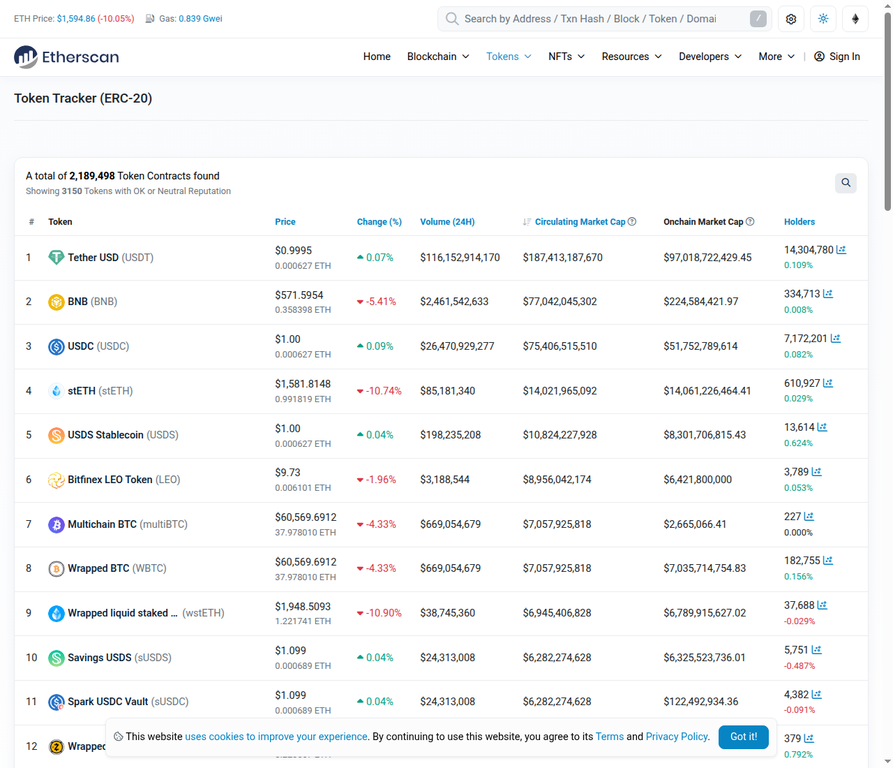This screenshot has height=768, width=893.
Task: Open the cookie usage details link
Action: click(276, 737)
